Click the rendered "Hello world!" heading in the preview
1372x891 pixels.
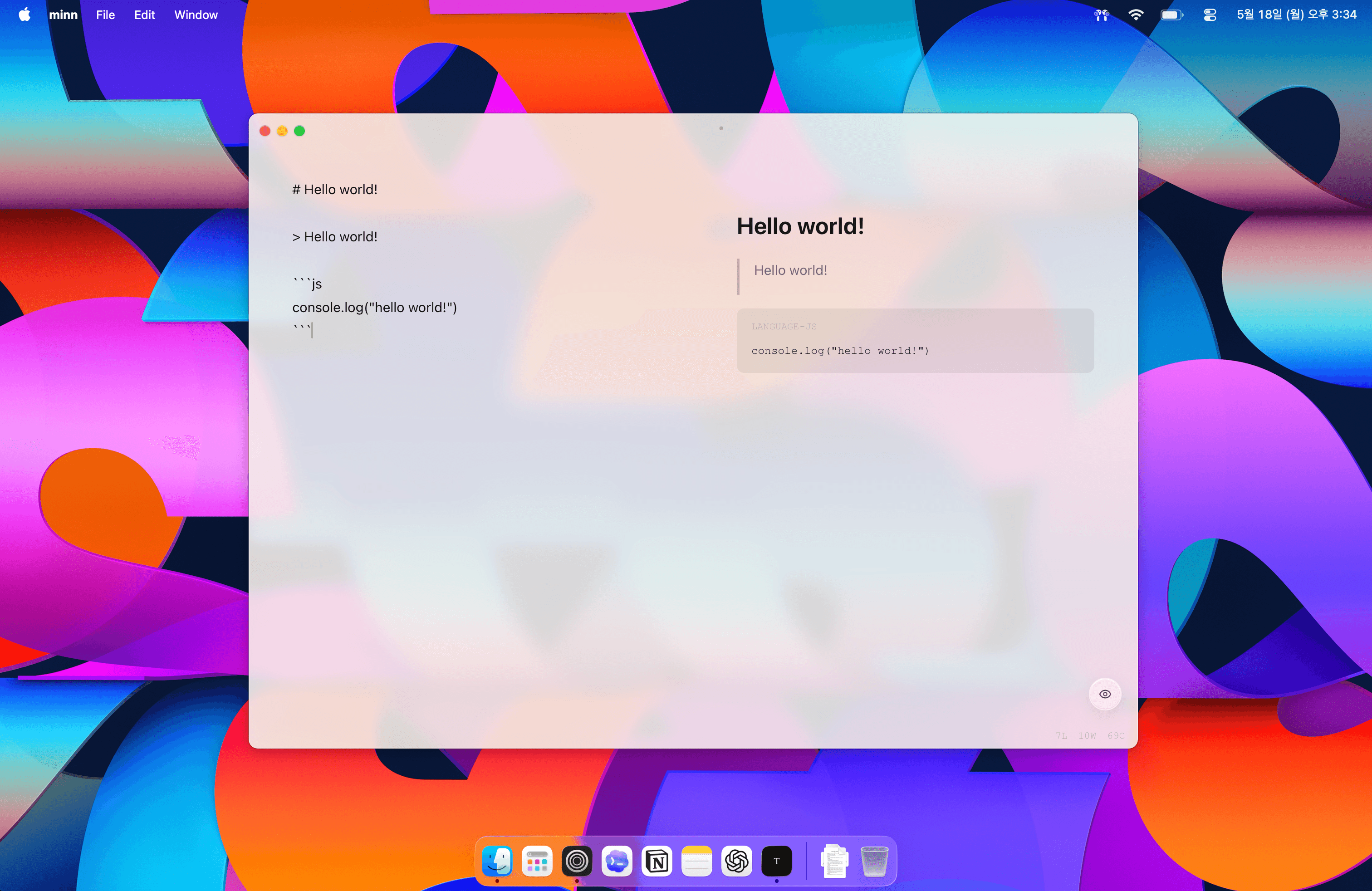click(x=801, y=226)
